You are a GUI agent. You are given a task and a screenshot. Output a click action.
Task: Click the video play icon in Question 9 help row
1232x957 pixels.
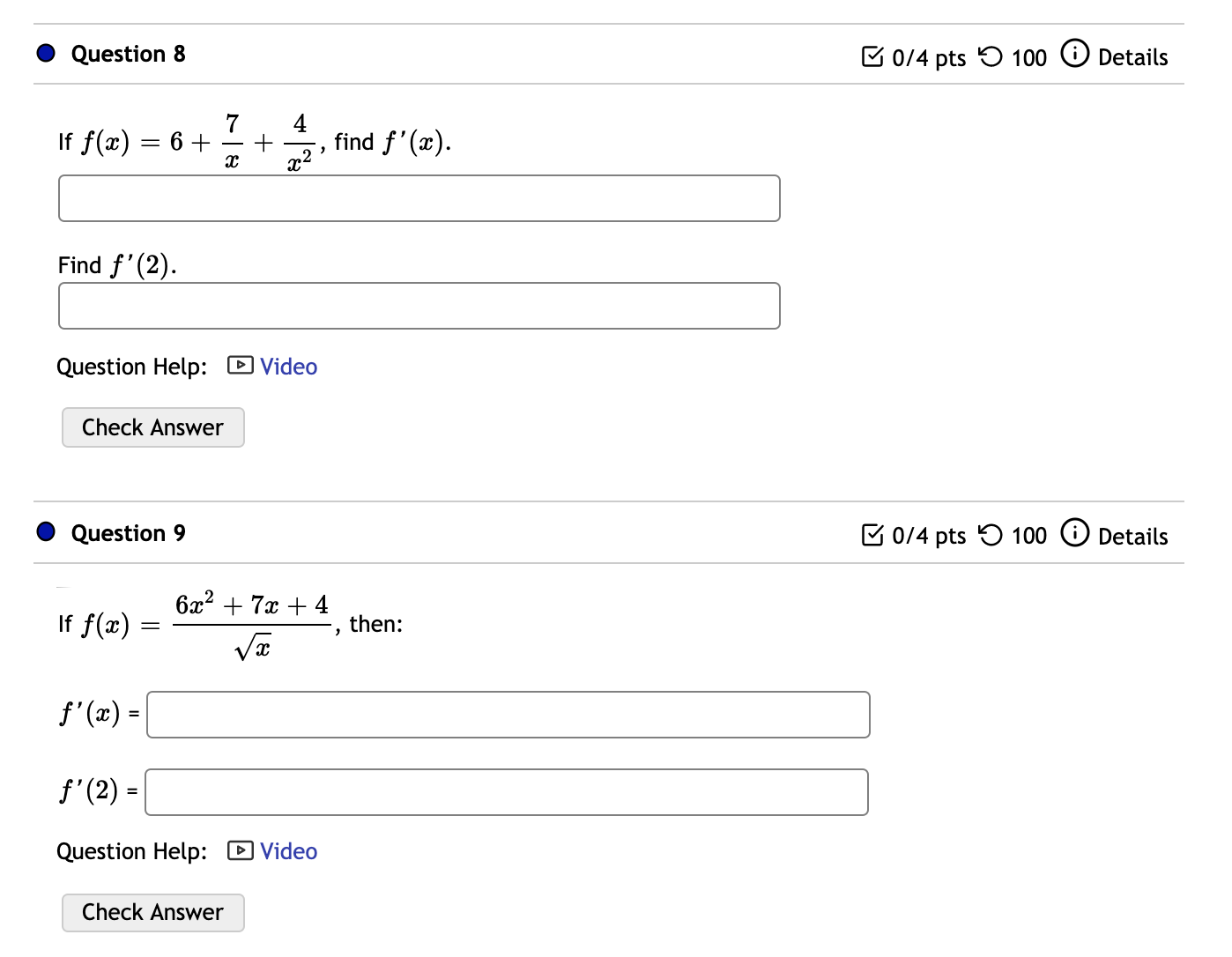[239, 850]
